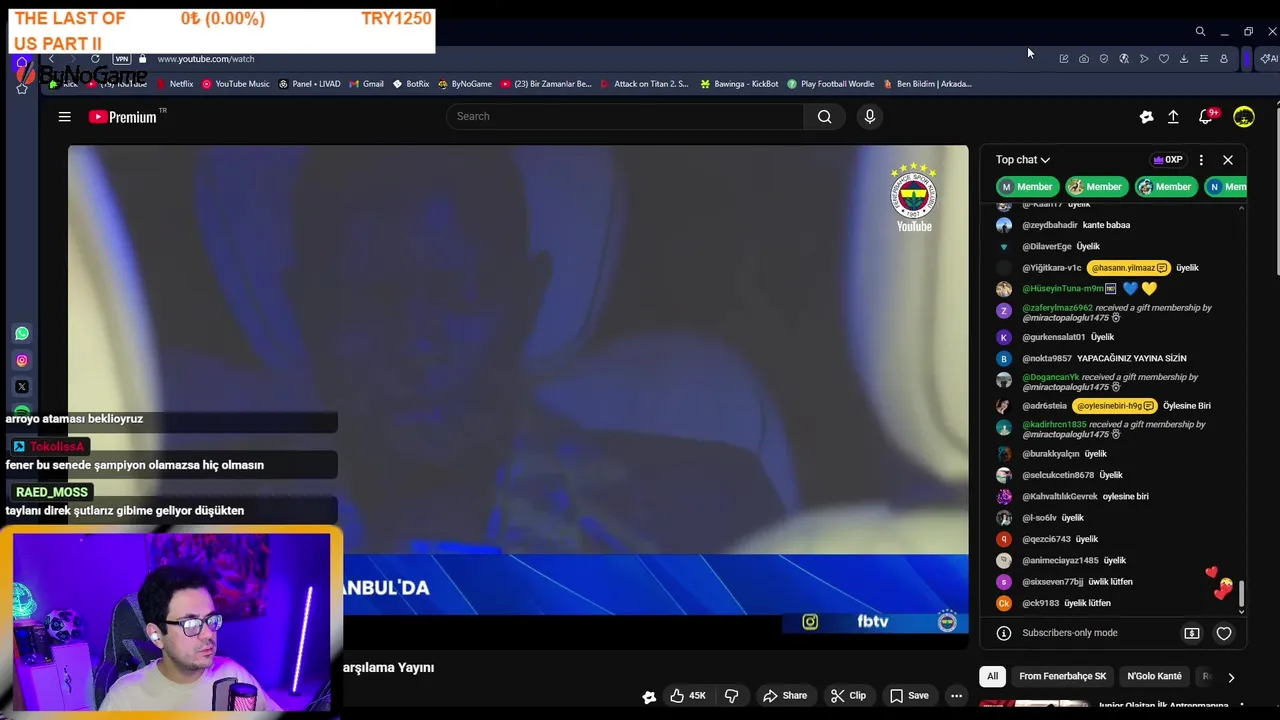Click username @zeydbahadir in chat
The width and height of the screenshot is (1280, 720).
tap(1050, 225)
